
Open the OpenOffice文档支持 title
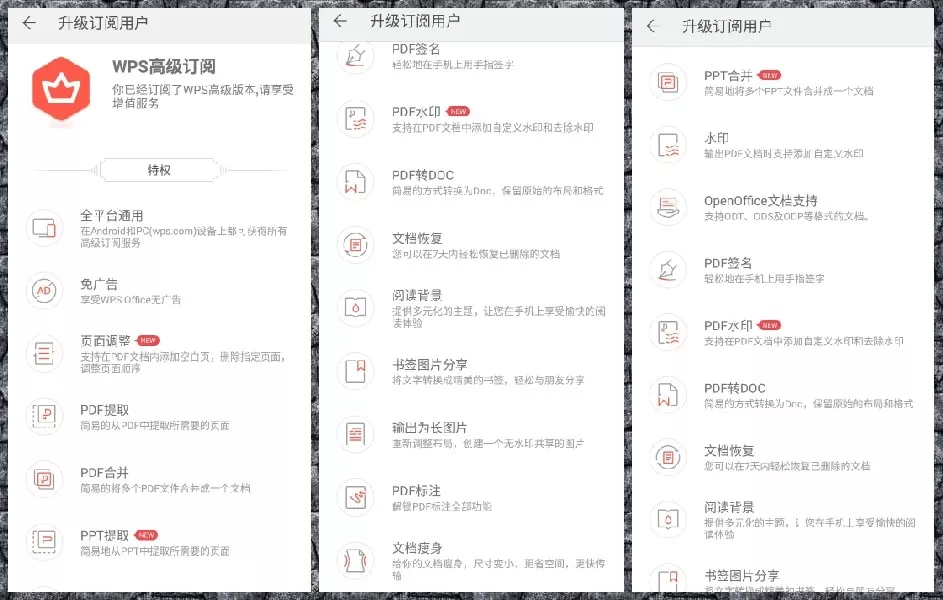[761, 201]
